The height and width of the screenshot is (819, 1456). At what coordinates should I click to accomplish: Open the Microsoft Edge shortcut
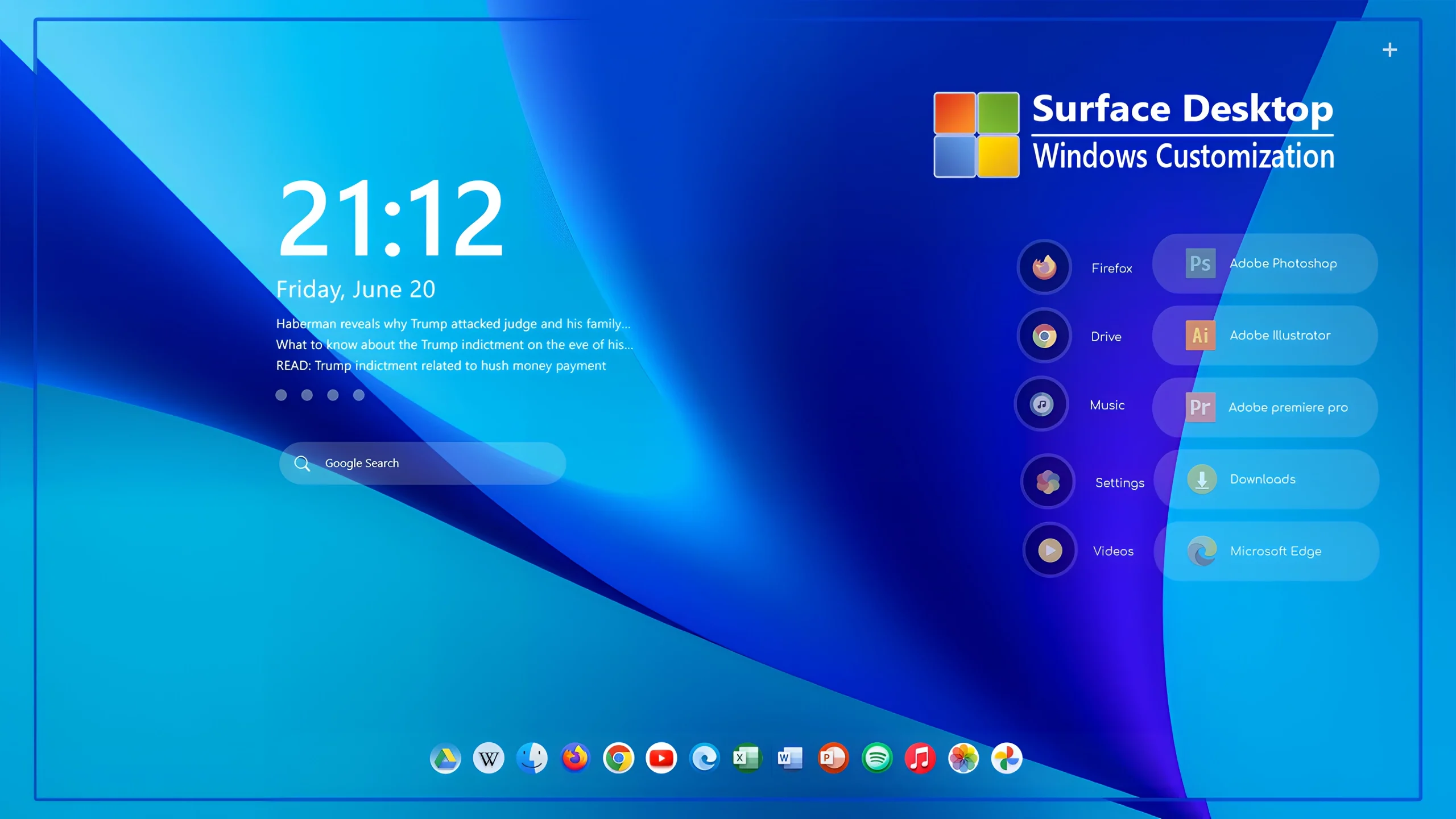pyautogui.click(x=1266, y=551)
